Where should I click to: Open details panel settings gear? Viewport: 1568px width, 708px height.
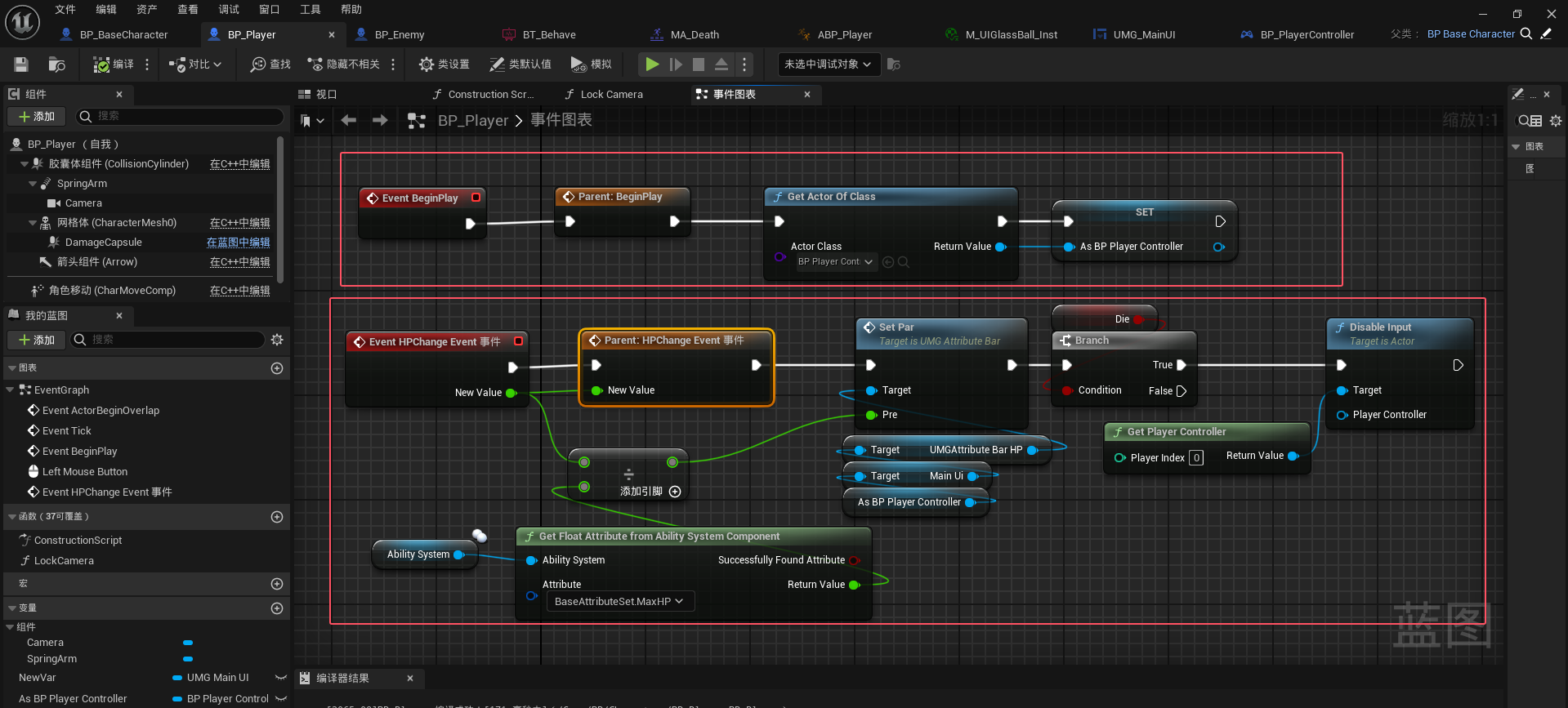tap(1556, 121)
